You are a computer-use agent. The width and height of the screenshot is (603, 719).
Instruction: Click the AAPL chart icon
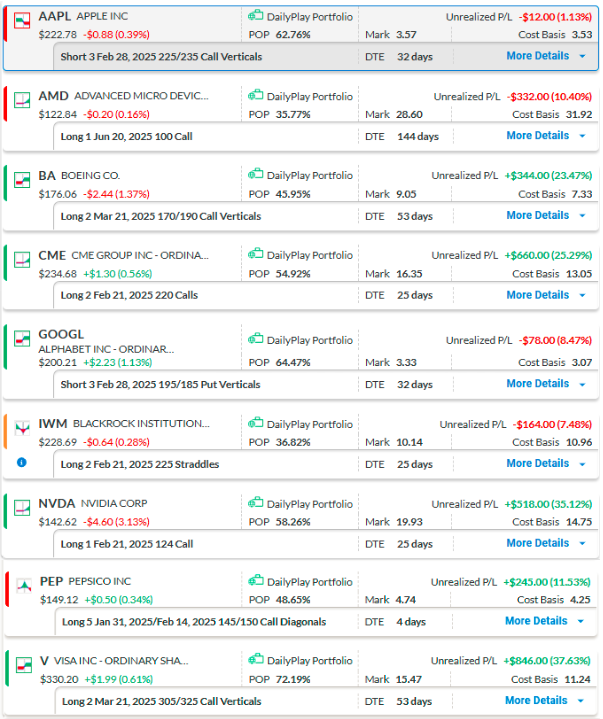22,21
